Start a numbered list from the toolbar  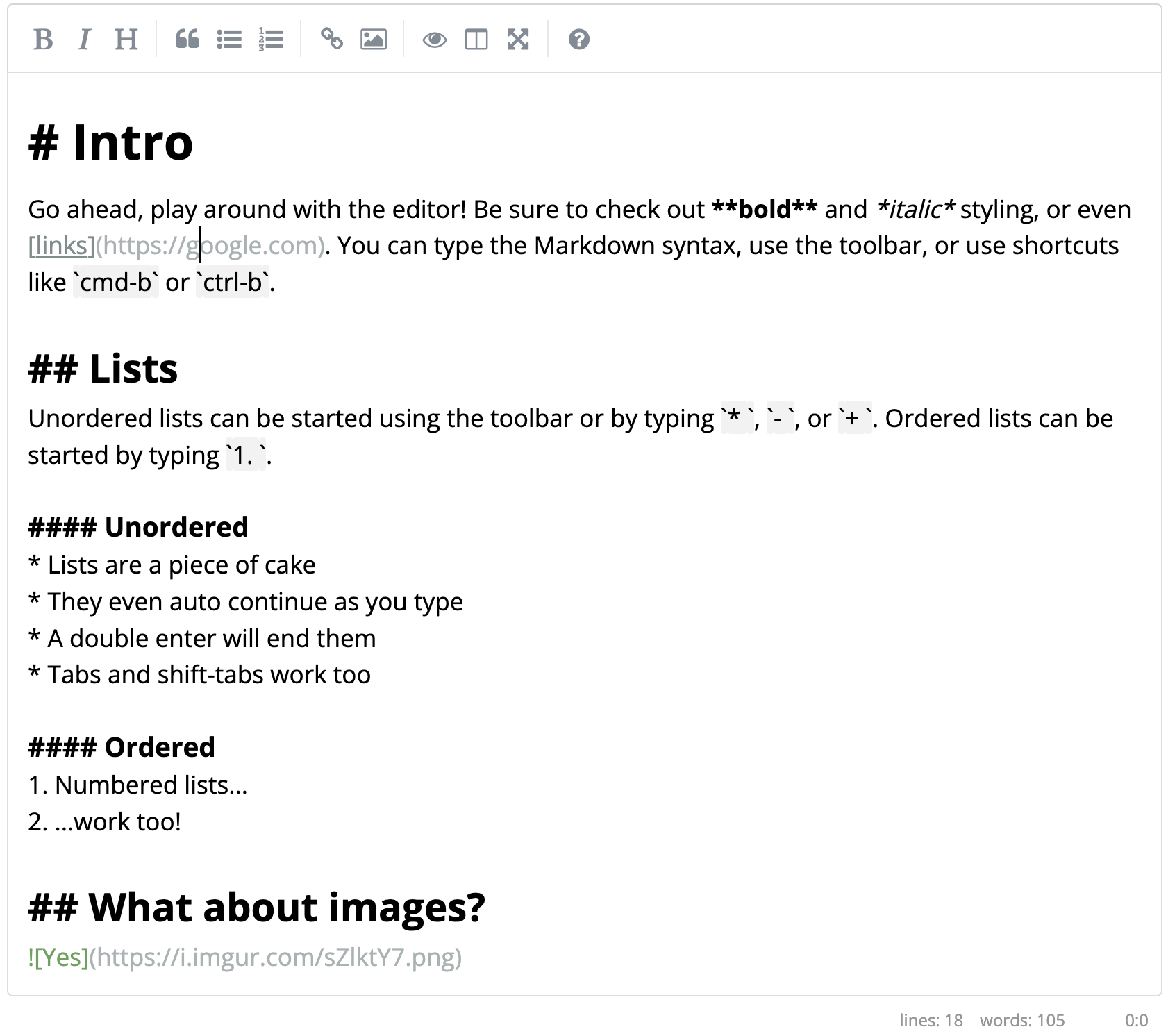pos(271,40)
